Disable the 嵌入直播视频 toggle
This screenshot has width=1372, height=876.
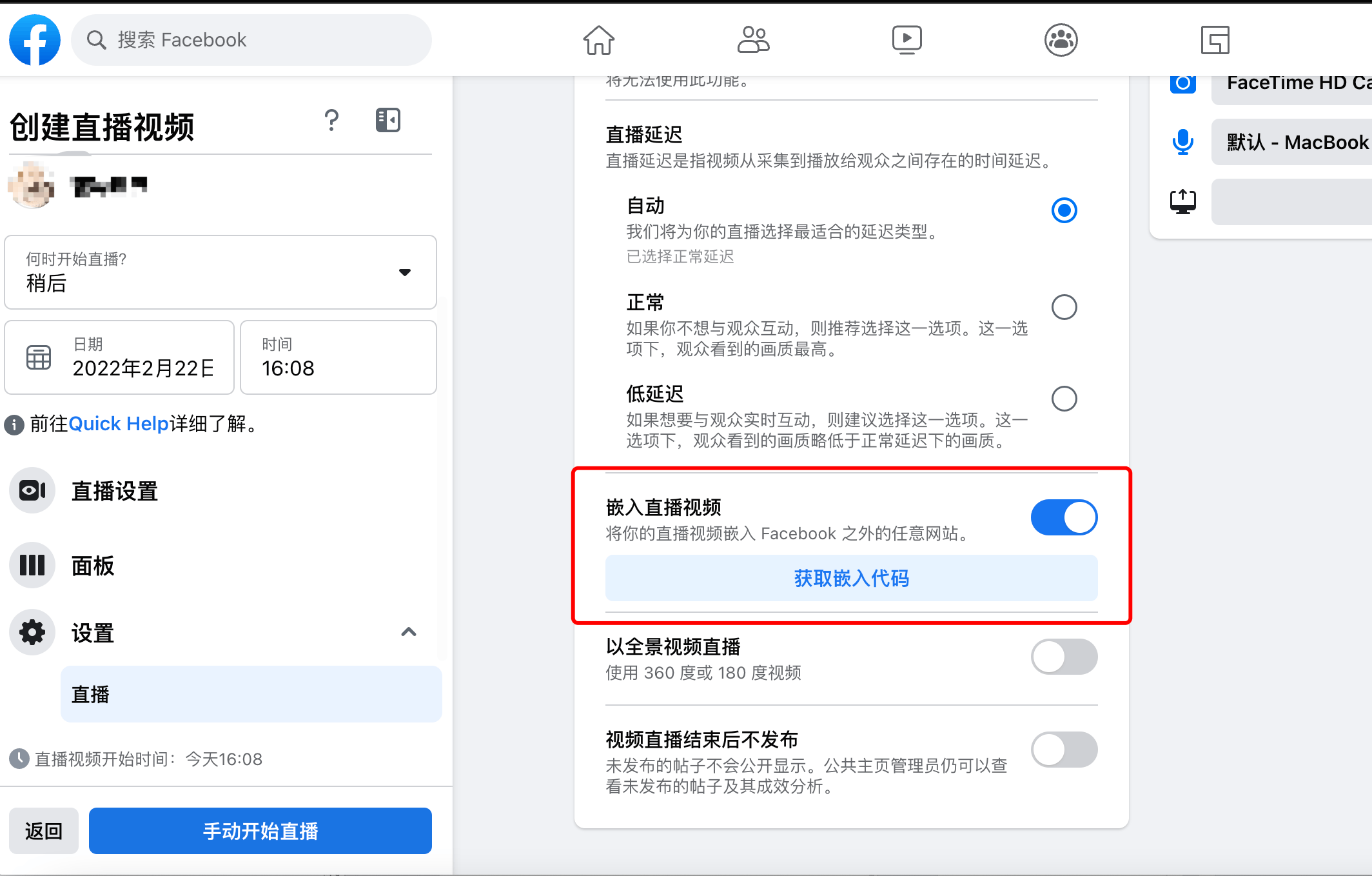[1064, 517]
